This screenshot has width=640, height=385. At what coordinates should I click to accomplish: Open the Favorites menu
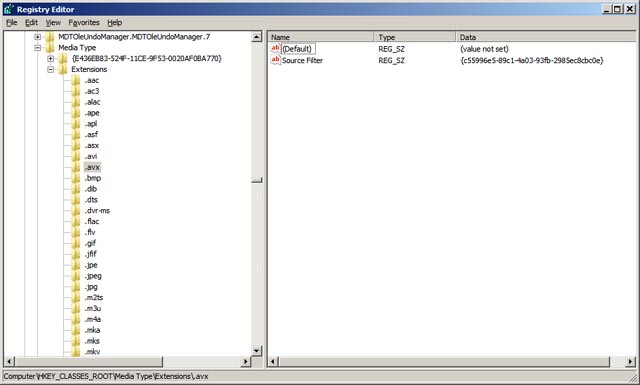[84, 22]
